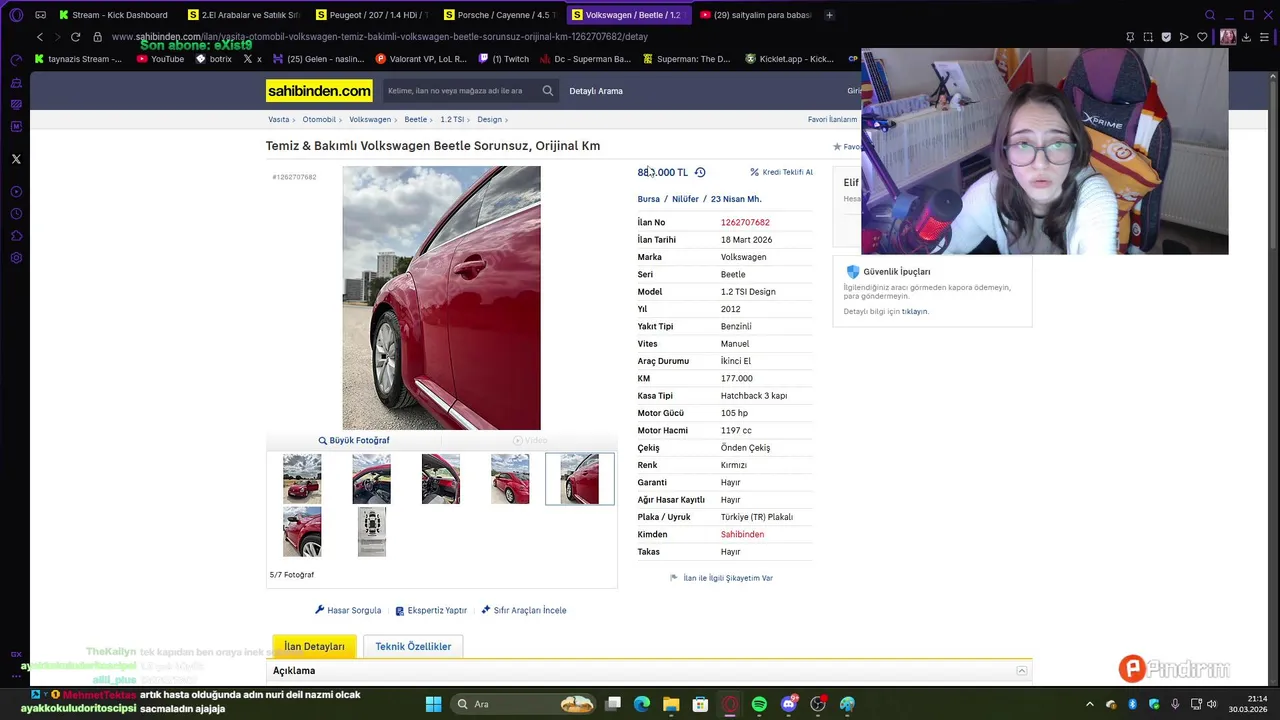
Task: Open taskbar clock showing 21:14
Action: (x=1248, y=704)
